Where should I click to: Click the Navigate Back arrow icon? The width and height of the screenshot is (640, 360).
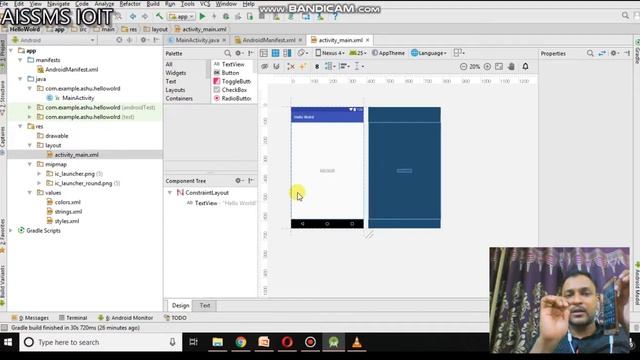133,16
